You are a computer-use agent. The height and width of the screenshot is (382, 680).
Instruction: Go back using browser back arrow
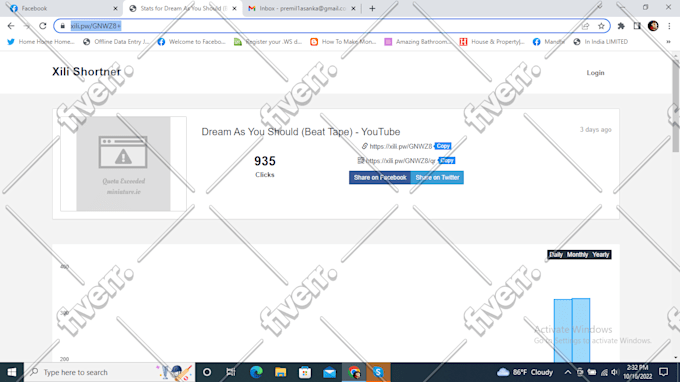[x=11, y=26]
